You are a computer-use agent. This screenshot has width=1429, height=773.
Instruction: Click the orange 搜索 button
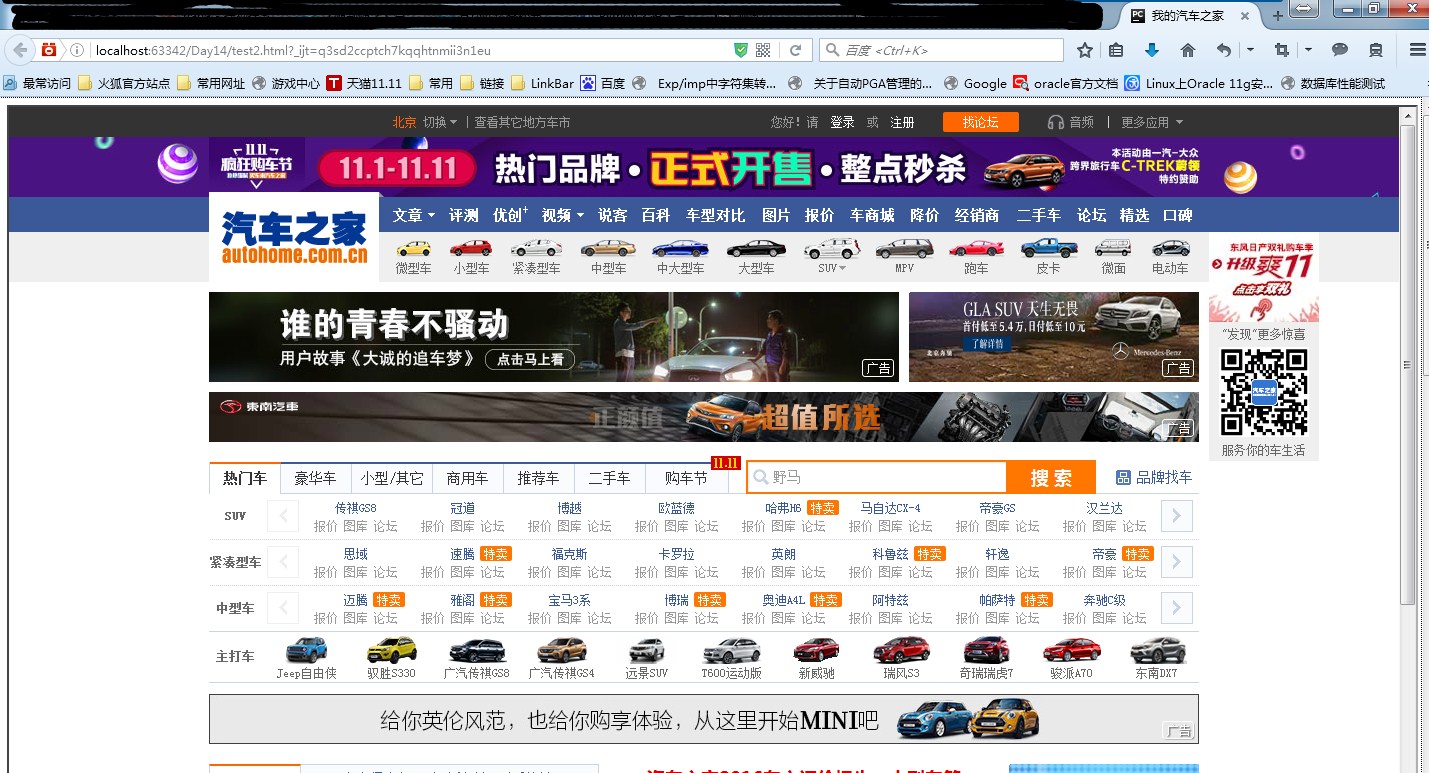coord(1051,478)
